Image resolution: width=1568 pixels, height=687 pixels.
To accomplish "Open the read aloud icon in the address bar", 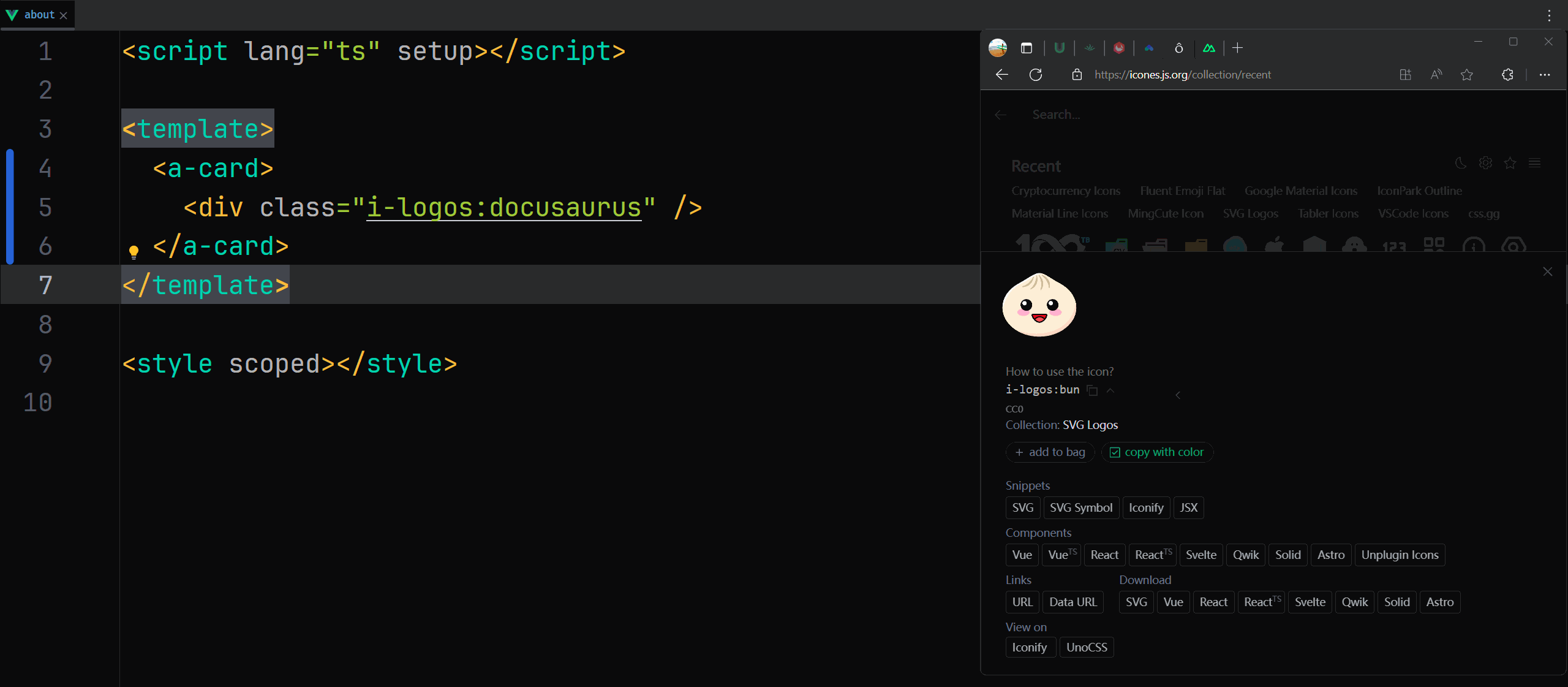I will (x=1436, y=74).
